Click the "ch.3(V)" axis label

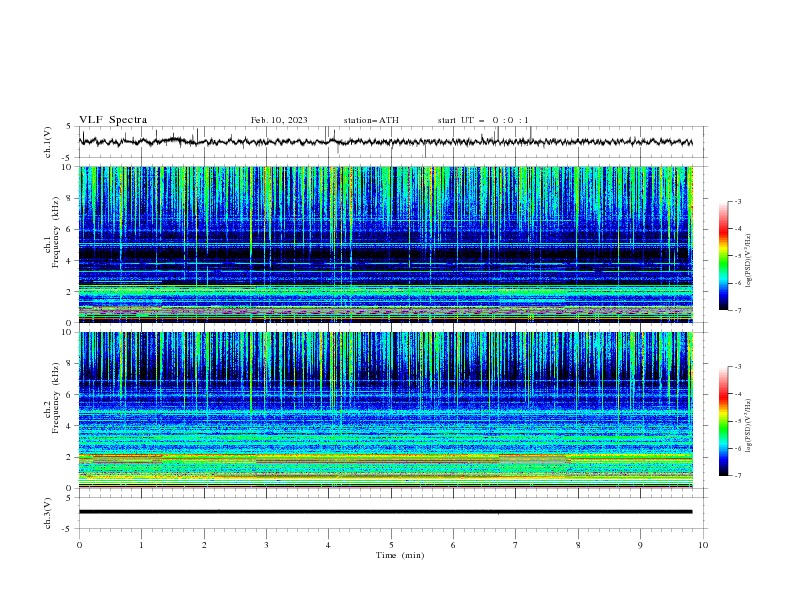tap(48, 513)
